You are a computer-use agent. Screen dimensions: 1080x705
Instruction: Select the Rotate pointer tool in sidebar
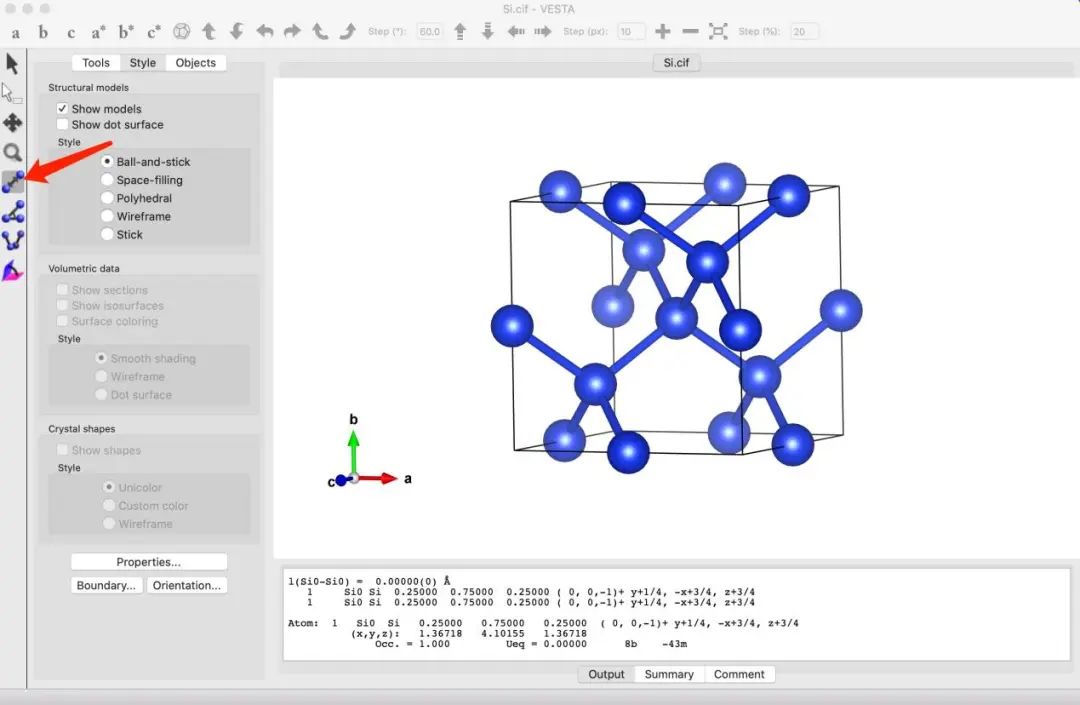[12, 64]
